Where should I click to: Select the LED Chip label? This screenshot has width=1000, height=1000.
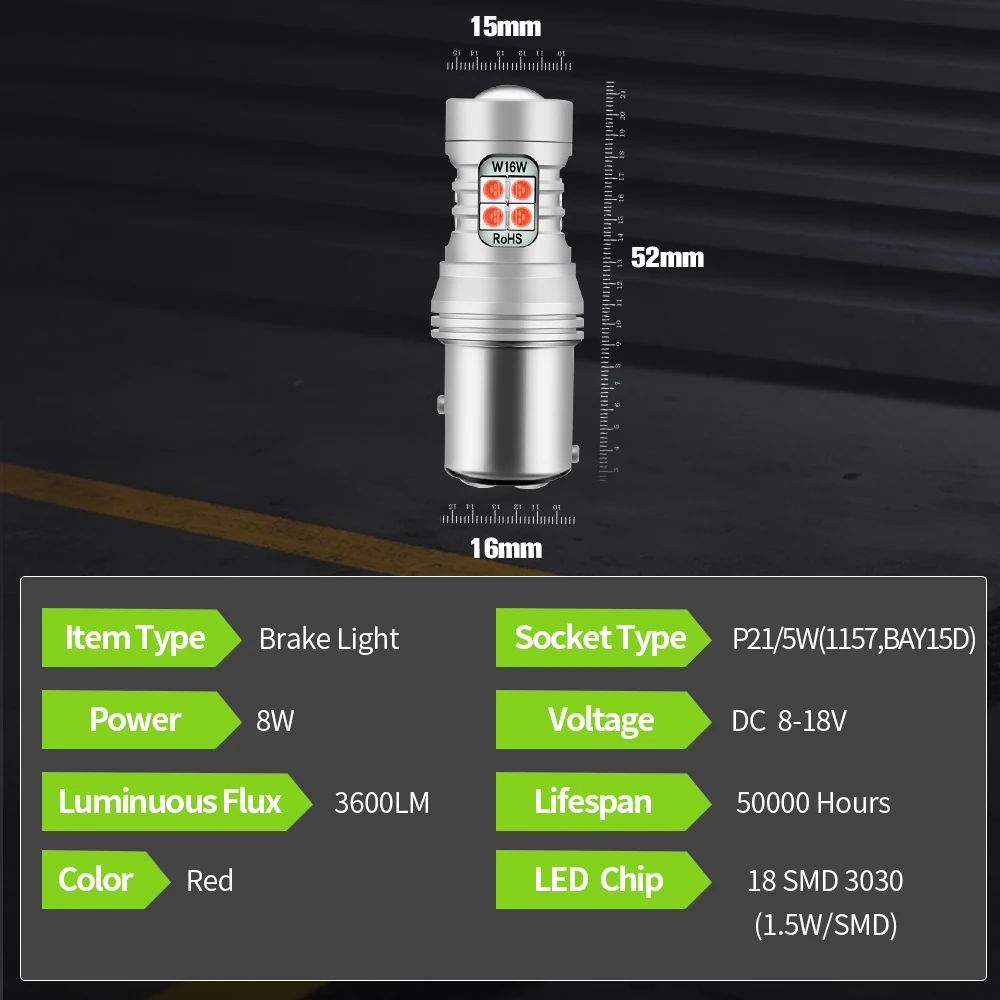(603, 879)
